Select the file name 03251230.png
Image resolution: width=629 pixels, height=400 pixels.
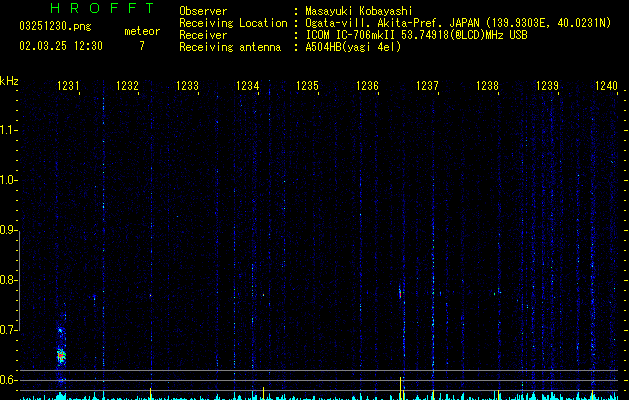tap(55, 26)
